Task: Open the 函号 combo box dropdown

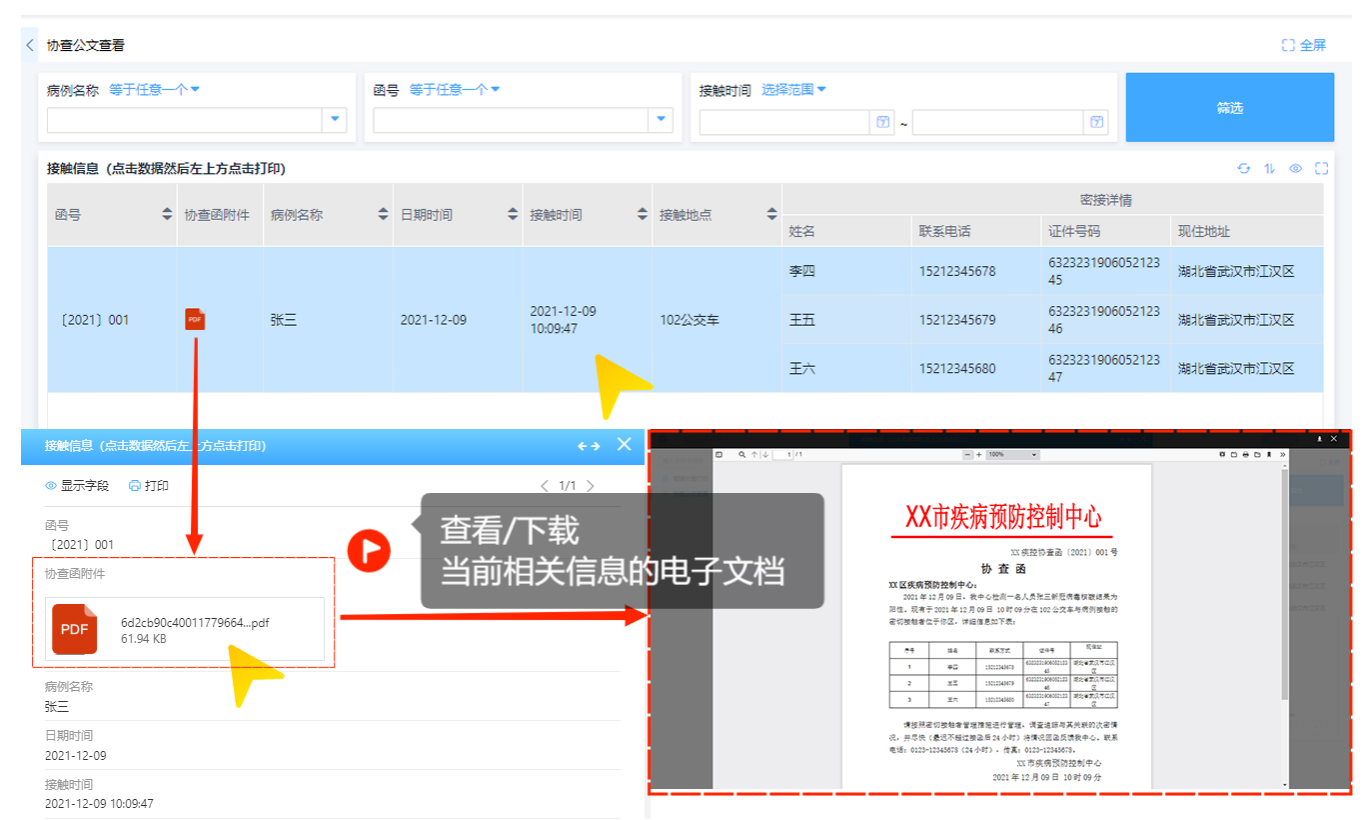Action: point(661,121)
